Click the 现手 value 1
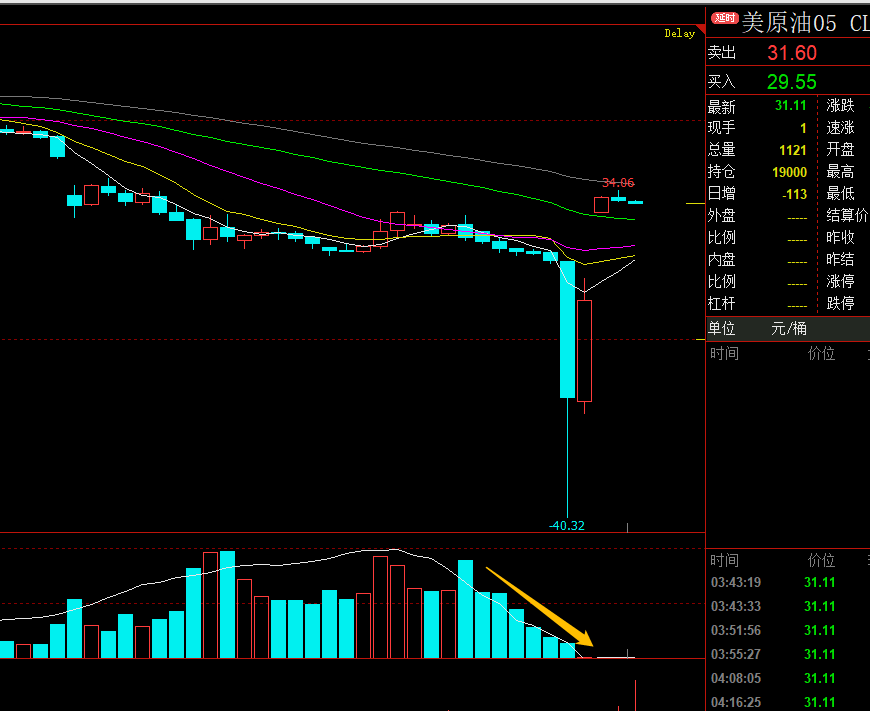Viewport: 870px width, 711px height. coord(803,128)
